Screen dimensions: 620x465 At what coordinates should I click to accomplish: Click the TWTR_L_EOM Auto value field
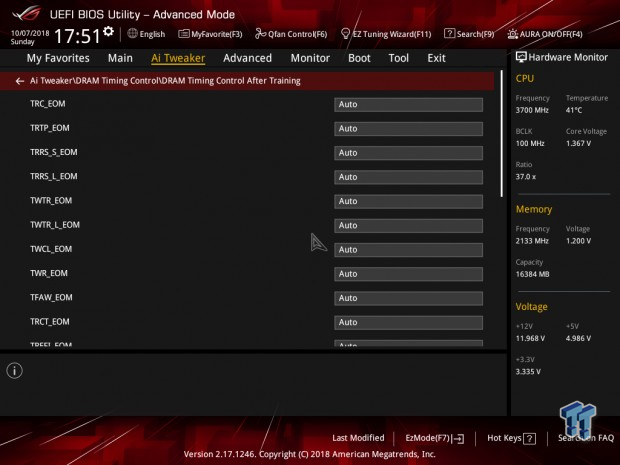(x=408, y=225)
